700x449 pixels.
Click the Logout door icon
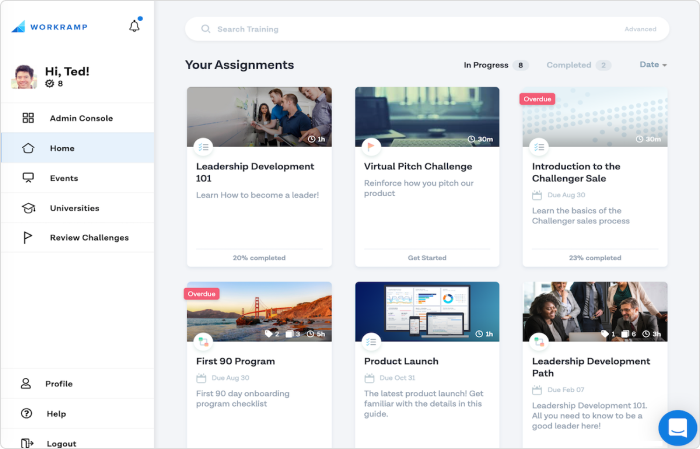point(27,443)
